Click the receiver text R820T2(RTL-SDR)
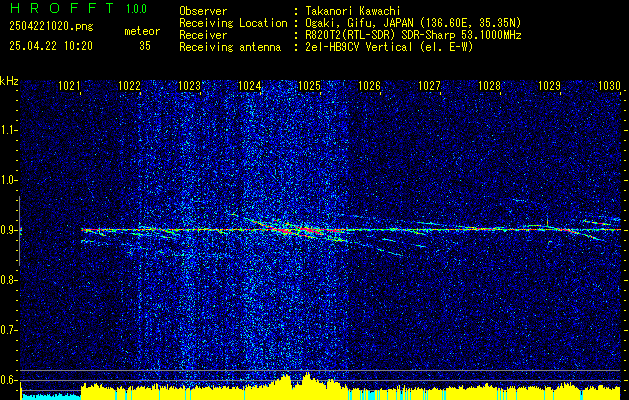Viewport: 629px width, 400px height. [x=351, y=35]
